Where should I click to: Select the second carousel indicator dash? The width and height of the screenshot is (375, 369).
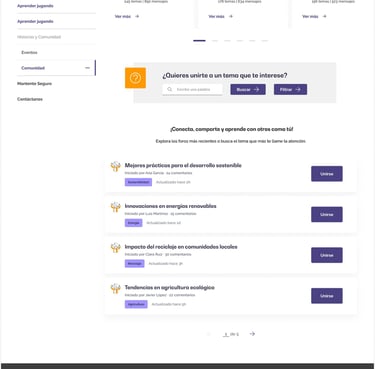pyautogui.click(x=215, y=41)
